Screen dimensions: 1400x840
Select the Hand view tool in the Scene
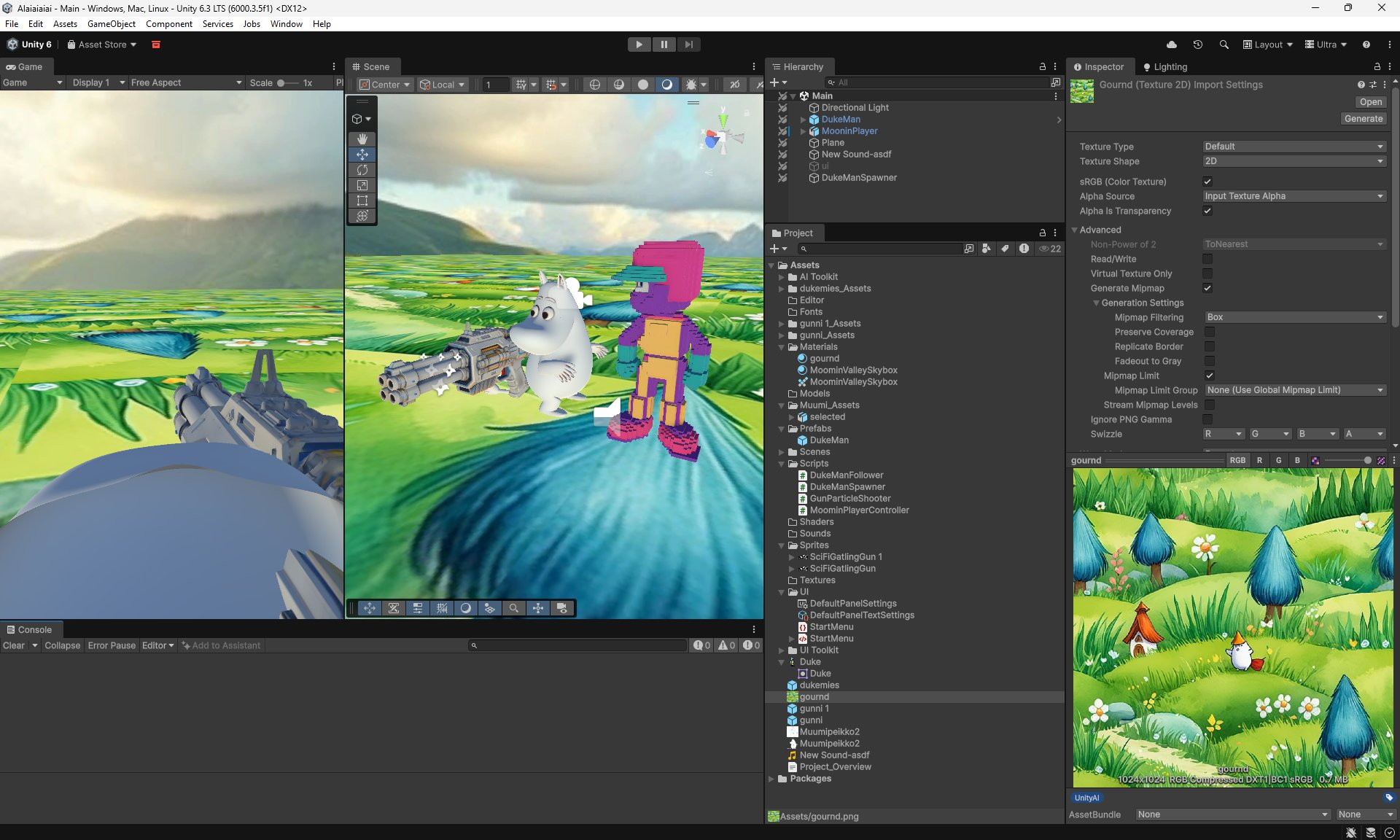pos(362,139)
